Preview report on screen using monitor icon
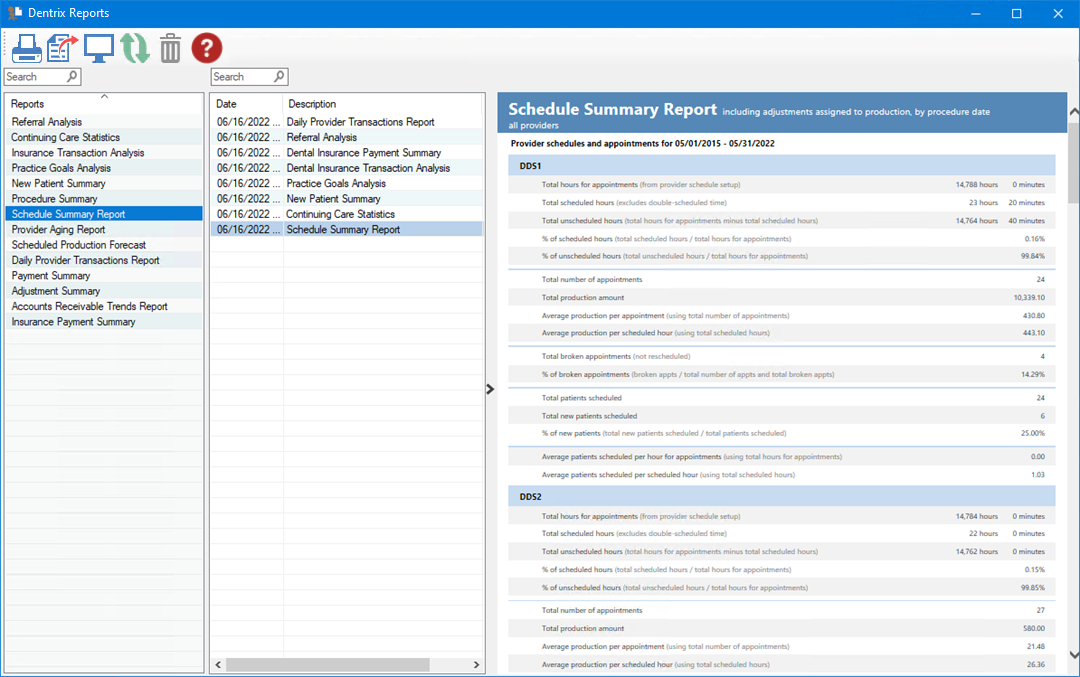Viewport: 1080px width, 677px height. click(98, 47)
